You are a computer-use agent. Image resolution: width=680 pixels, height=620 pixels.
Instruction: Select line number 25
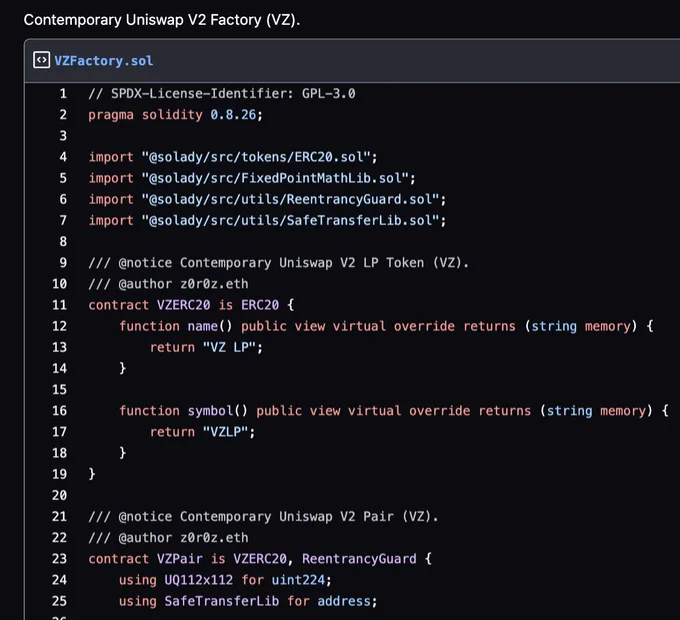click(x=59, y=601)
